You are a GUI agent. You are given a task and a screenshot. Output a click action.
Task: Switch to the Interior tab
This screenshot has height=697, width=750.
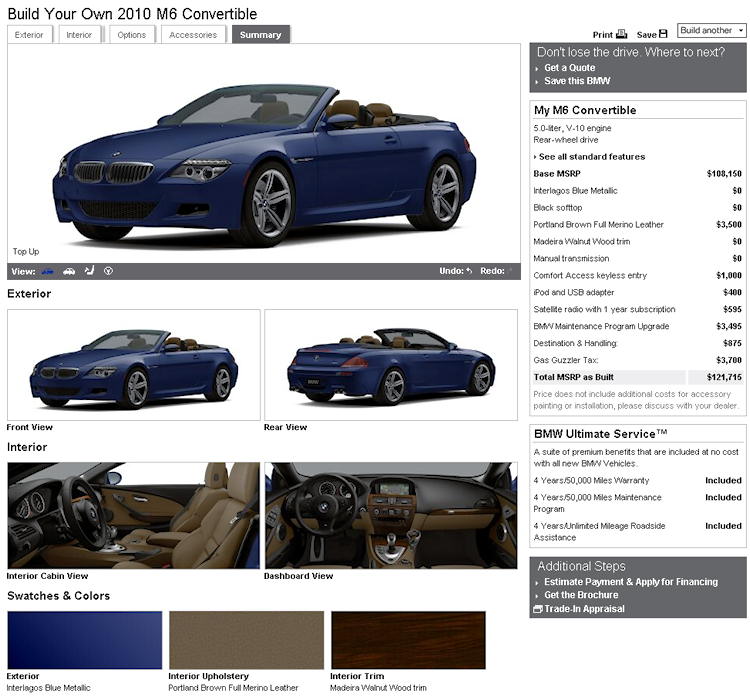[x=79, y=35]
